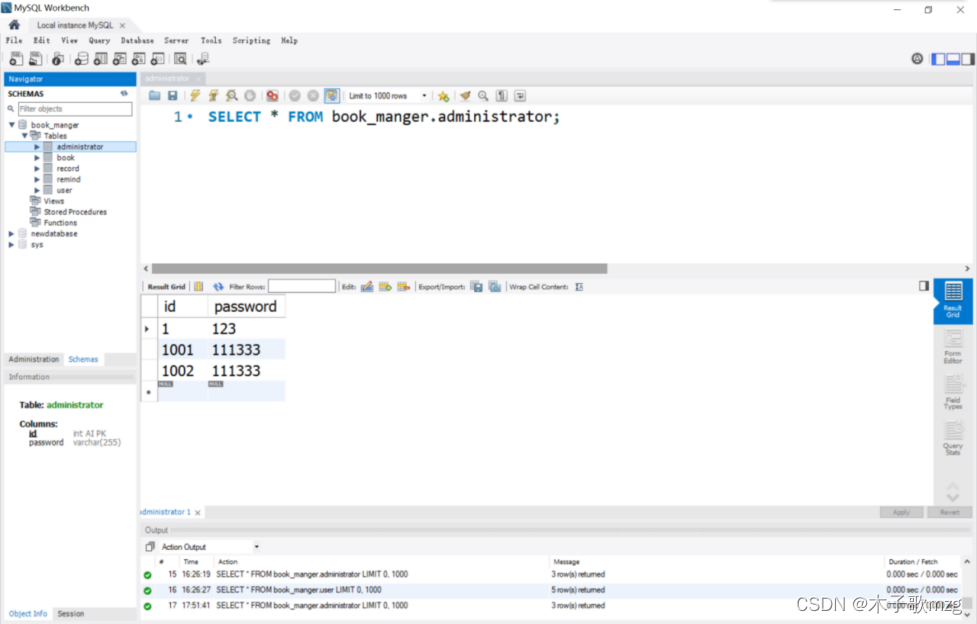Create a new view icon
977x624 pixels.
coord(120,59)
